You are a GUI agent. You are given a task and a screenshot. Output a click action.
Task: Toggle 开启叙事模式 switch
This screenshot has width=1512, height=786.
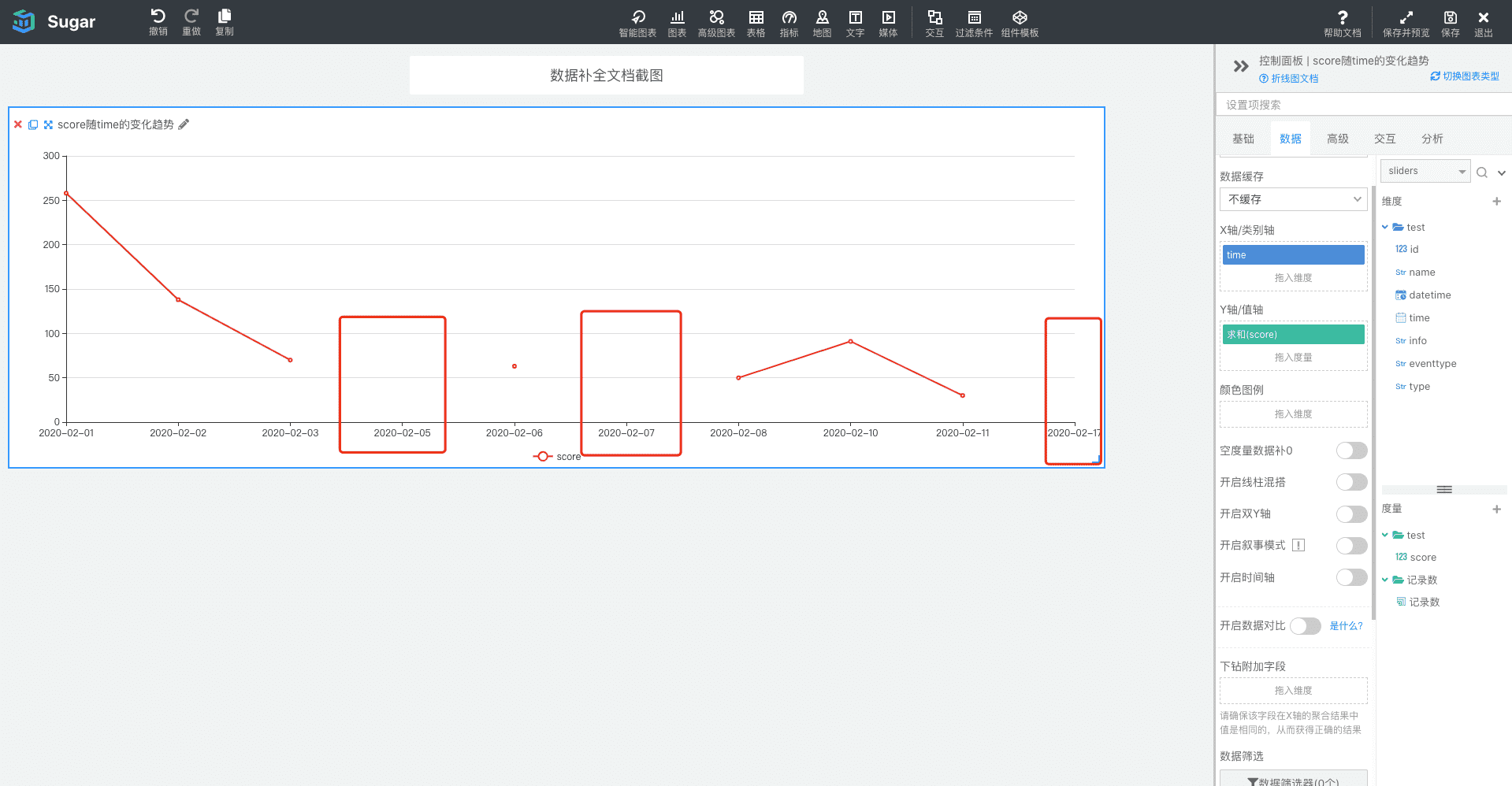[x=1351, y=546]
